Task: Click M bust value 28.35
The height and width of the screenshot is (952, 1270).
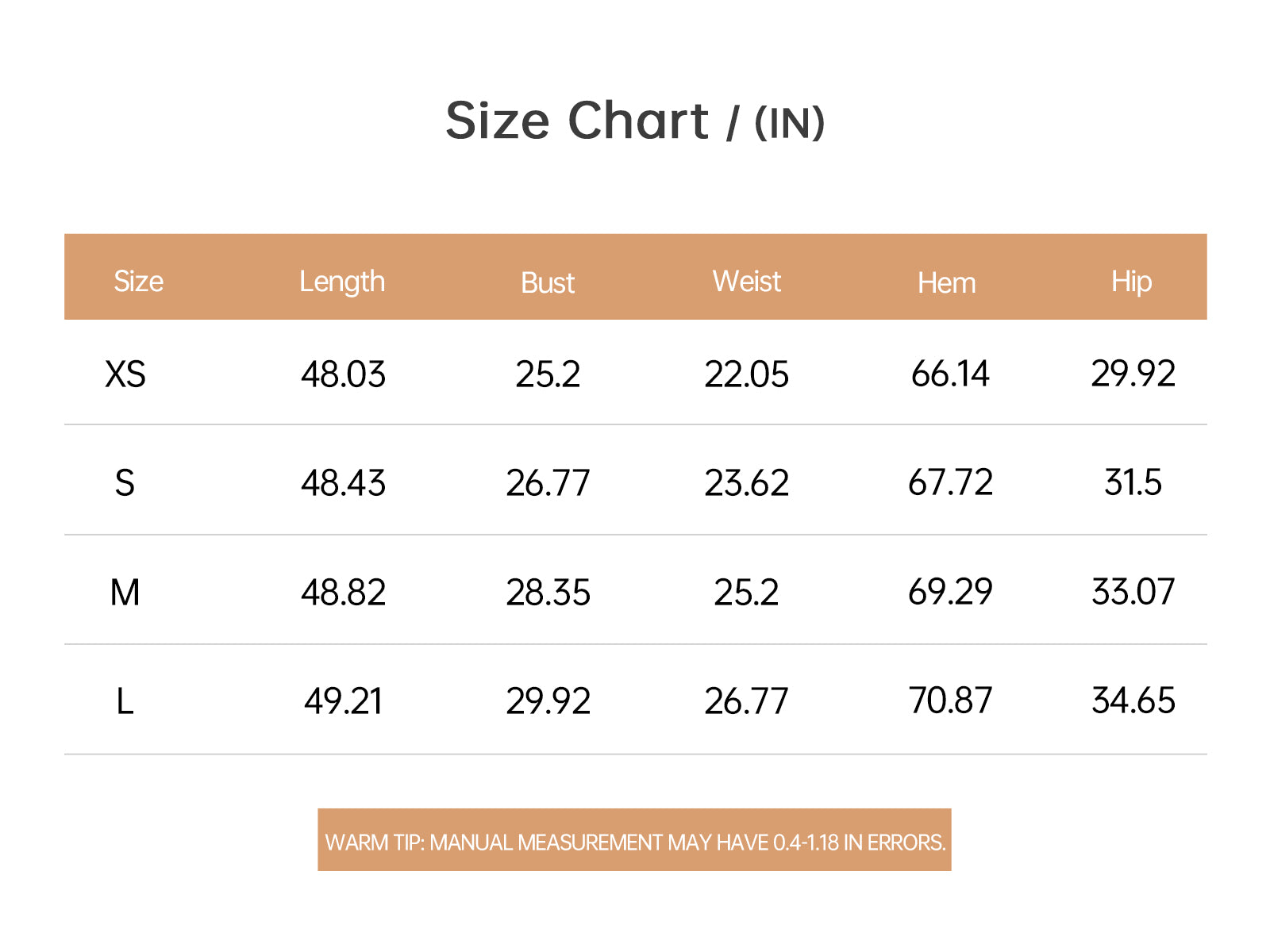Action: tap(548, 592)
